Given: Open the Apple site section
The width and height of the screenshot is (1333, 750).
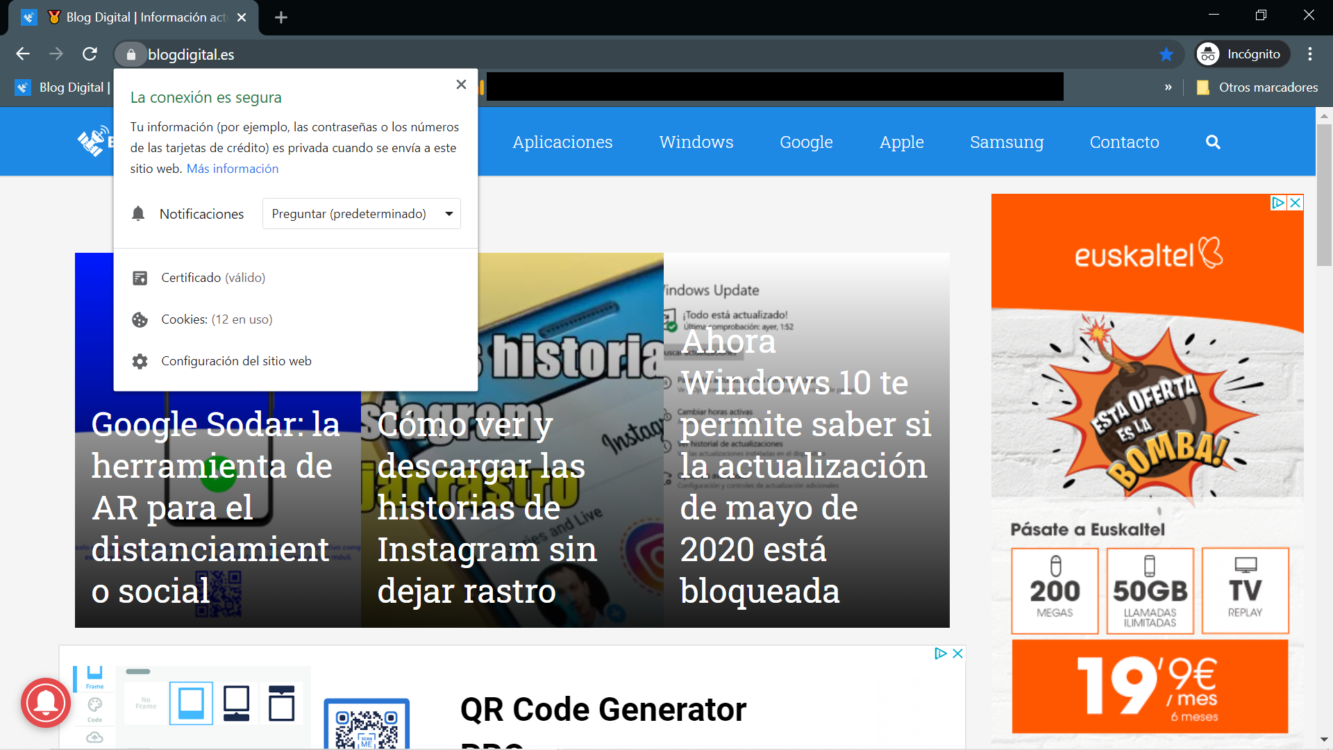Looking at the screenshot, I should pos(901,142).
